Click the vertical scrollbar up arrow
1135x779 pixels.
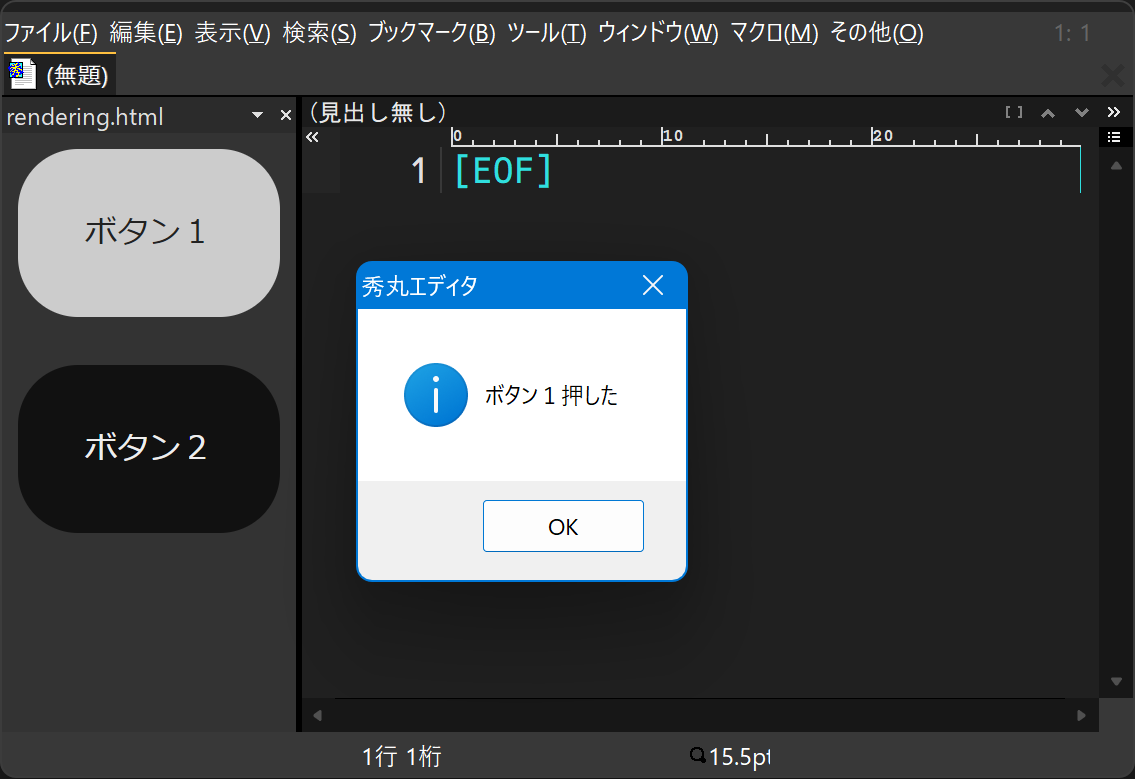click(1116, 166)
